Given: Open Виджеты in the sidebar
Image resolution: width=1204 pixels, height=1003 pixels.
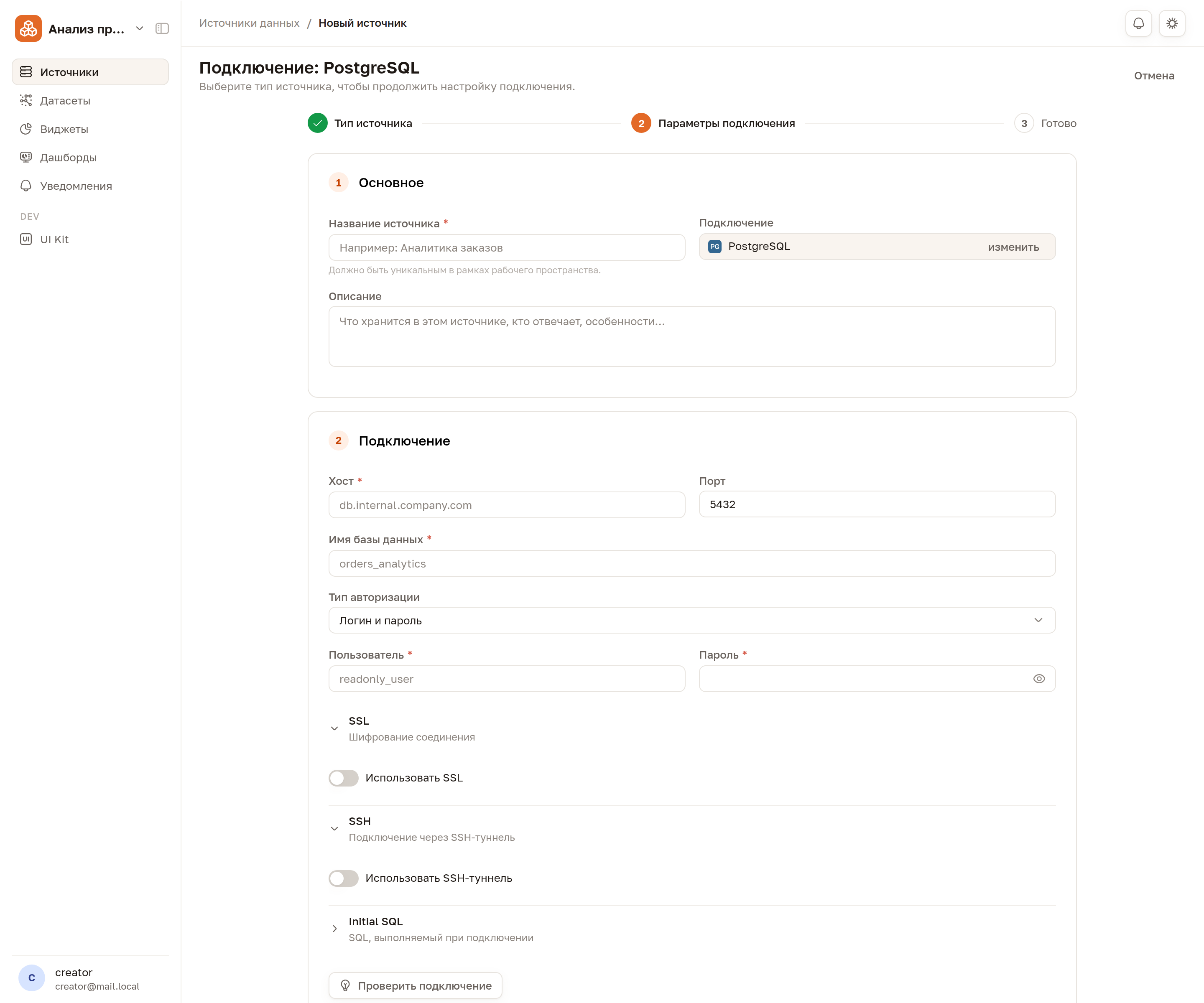Looking at the screenshot, I should (x=90, y=129).
